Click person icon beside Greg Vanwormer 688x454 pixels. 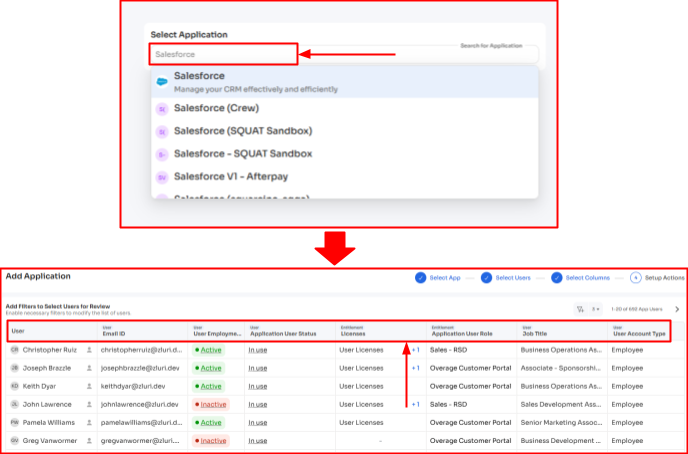[x=89, y=441]
